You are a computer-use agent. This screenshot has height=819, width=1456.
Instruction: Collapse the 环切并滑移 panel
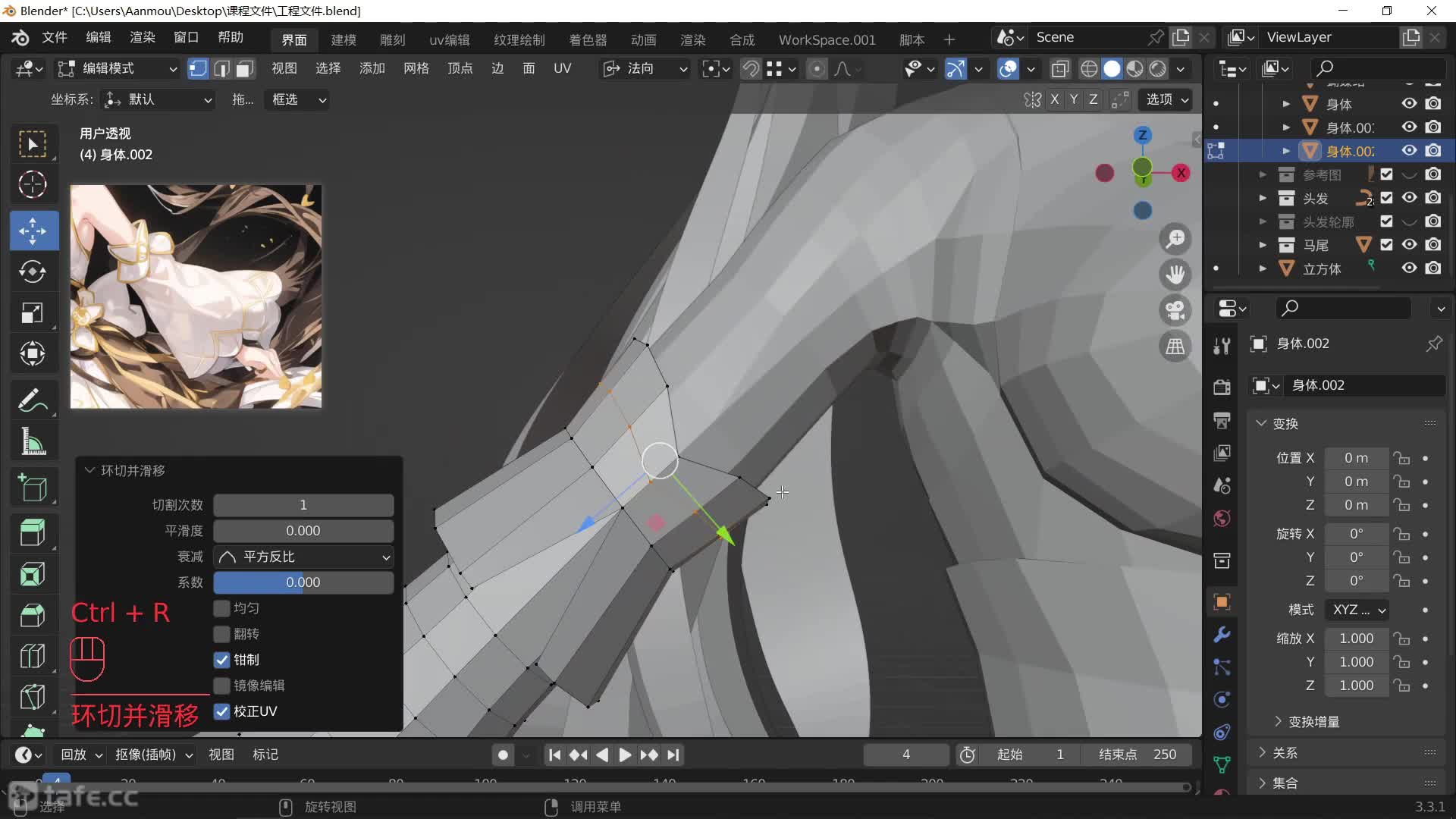(x=90, y=471)
